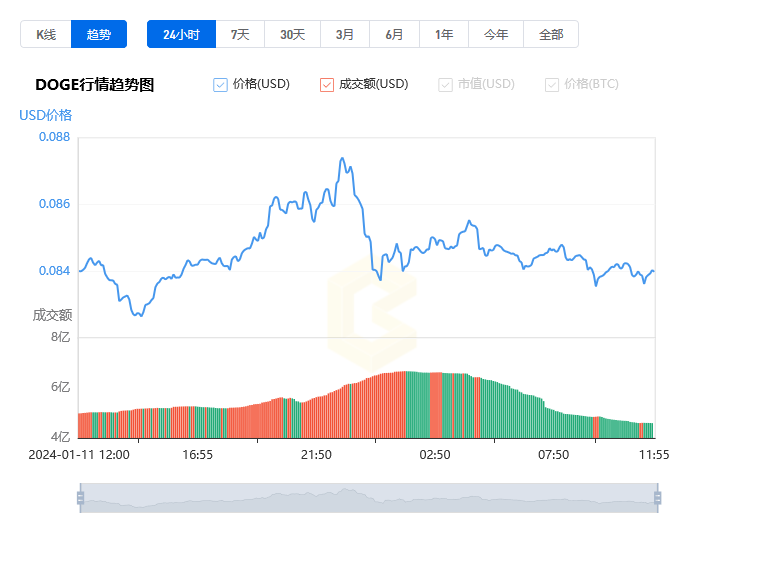
Task: Switch to the K线 chart view
Action: click(46, 34)
